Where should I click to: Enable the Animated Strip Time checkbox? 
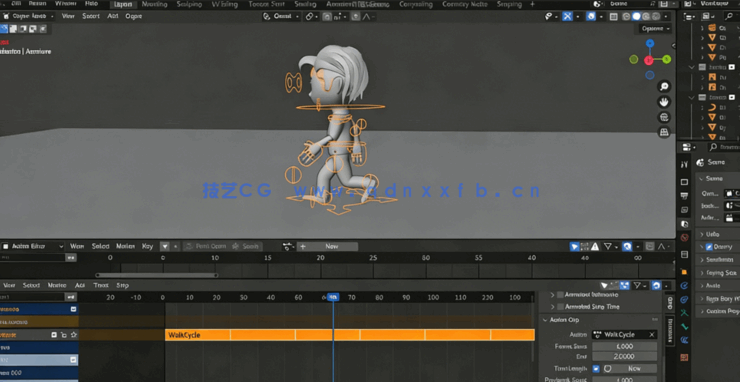[x=561, y=307]
